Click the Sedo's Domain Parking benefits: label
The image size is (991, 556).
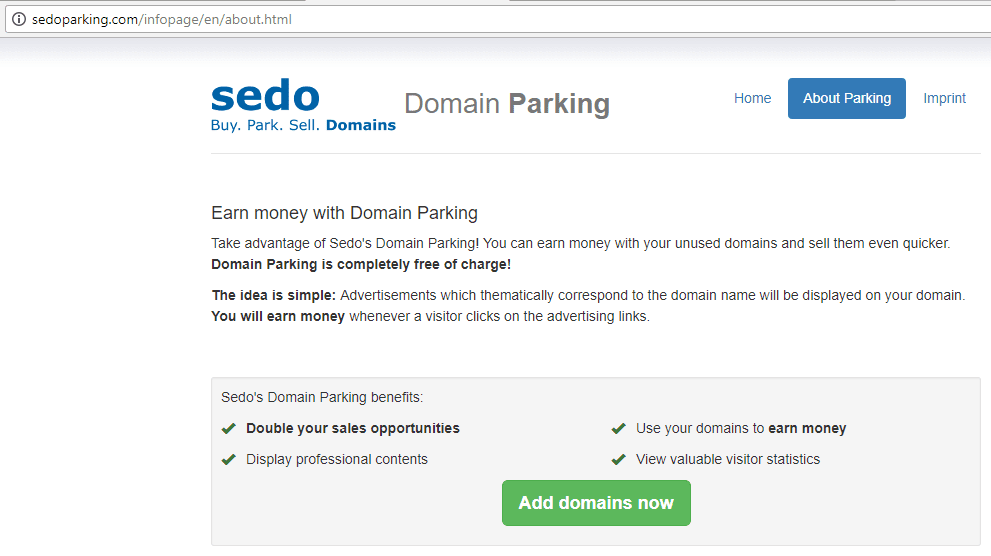(x=322, y=397)
